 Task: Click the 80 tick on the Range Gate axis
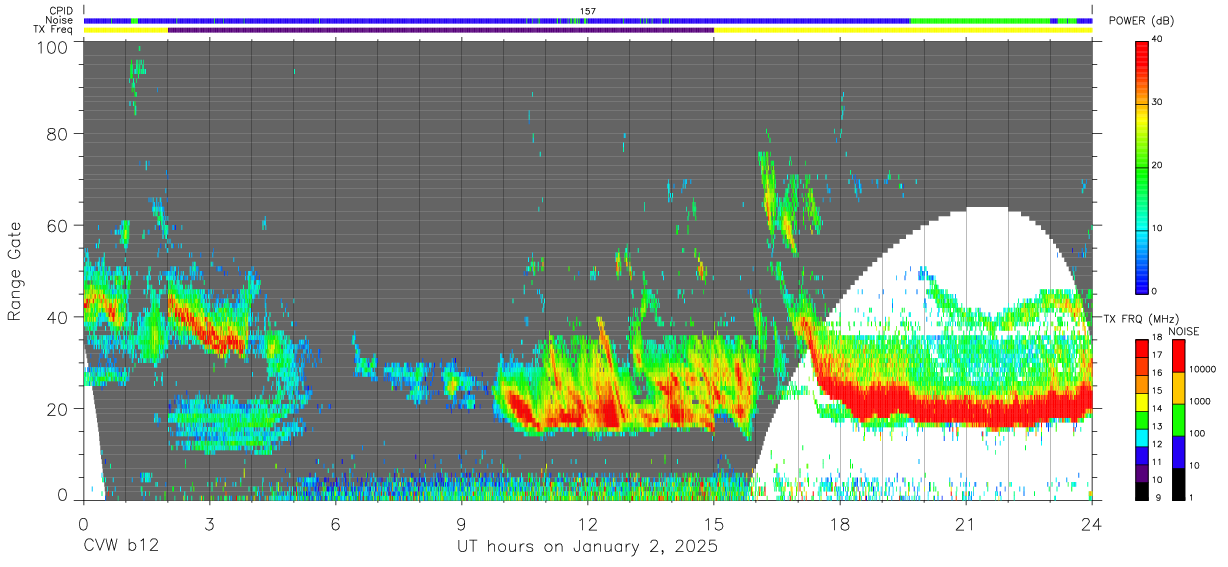(x=58, y=134)
